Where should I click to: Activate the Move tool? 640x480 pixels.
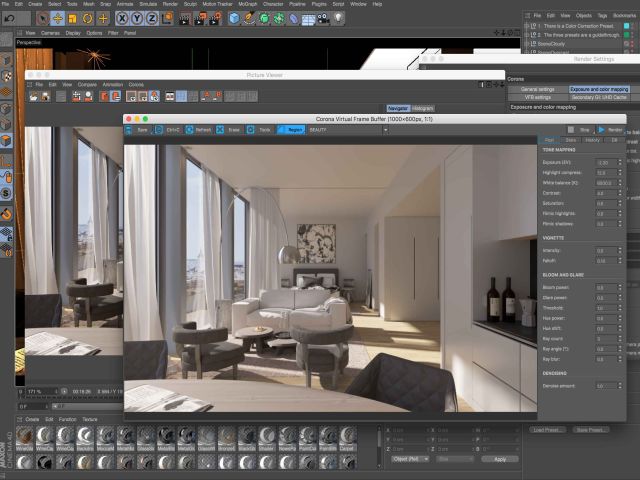[x=58, y=18]
